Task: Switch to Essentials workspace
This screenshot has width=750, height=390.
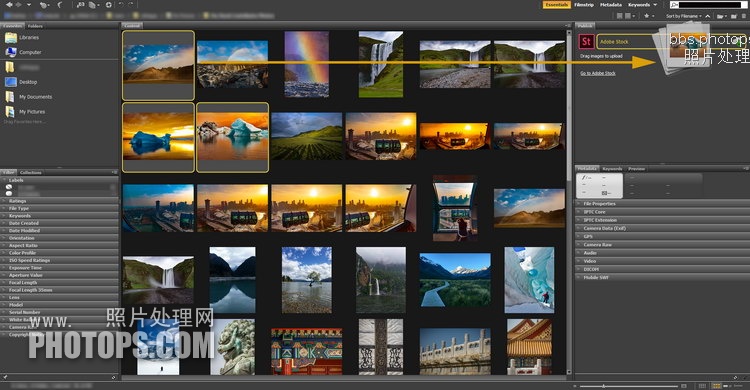Action: (556, 5)
